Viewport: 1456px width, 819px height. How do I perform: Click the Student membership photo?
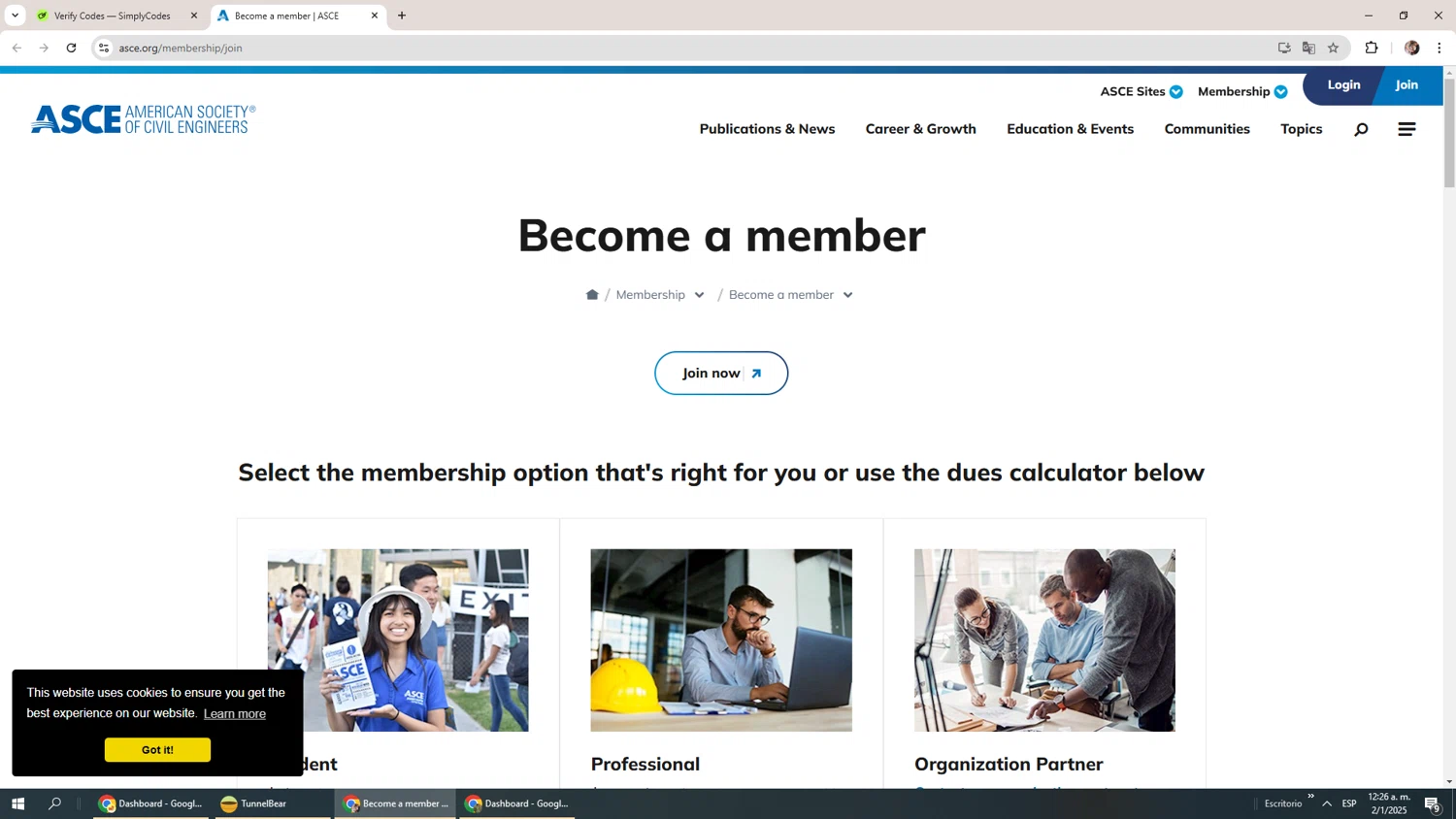[x=398, y=640]
